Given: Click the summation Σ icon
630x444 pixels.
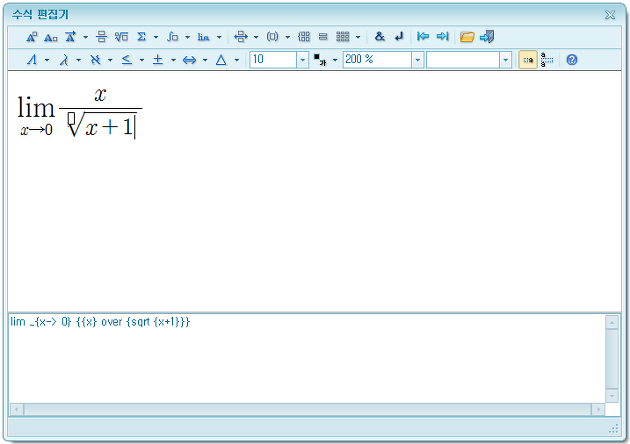Looking at the screenshot, I should point(141,37).
